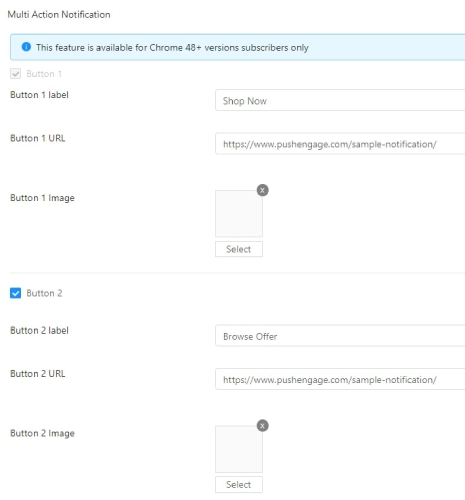This screenshot has width=465, height=500.
Task: Click the 'Button 2' checkbox caption text
Action: (x=44, y=293)
